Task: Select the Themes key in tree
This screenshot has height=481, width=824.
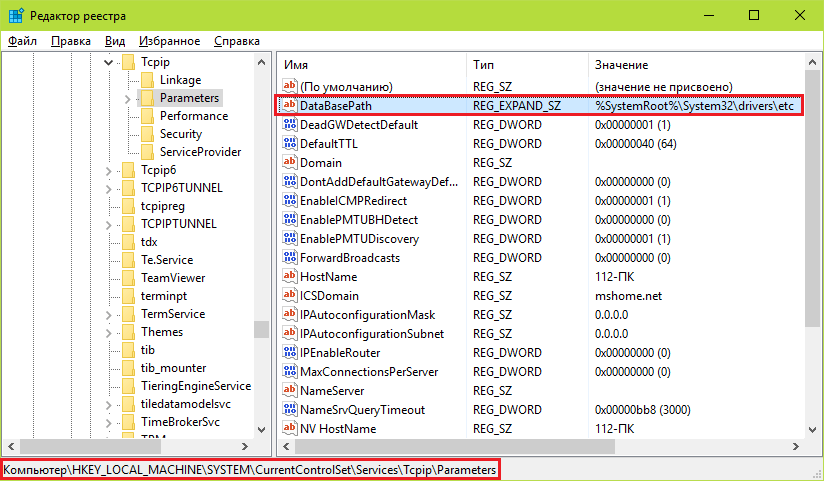Action: pos(161,332)
